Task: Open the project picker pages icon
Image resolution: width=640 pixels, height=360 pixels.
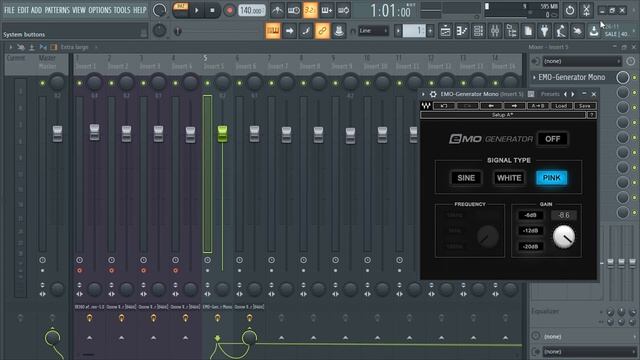Action: [528, 31]
